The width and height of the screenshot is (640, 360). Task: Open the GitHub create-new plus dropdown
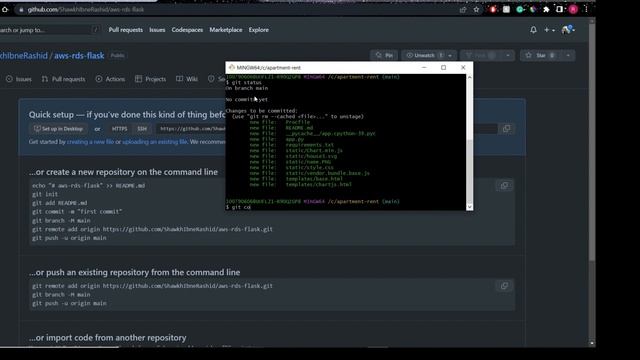point(549,30)
